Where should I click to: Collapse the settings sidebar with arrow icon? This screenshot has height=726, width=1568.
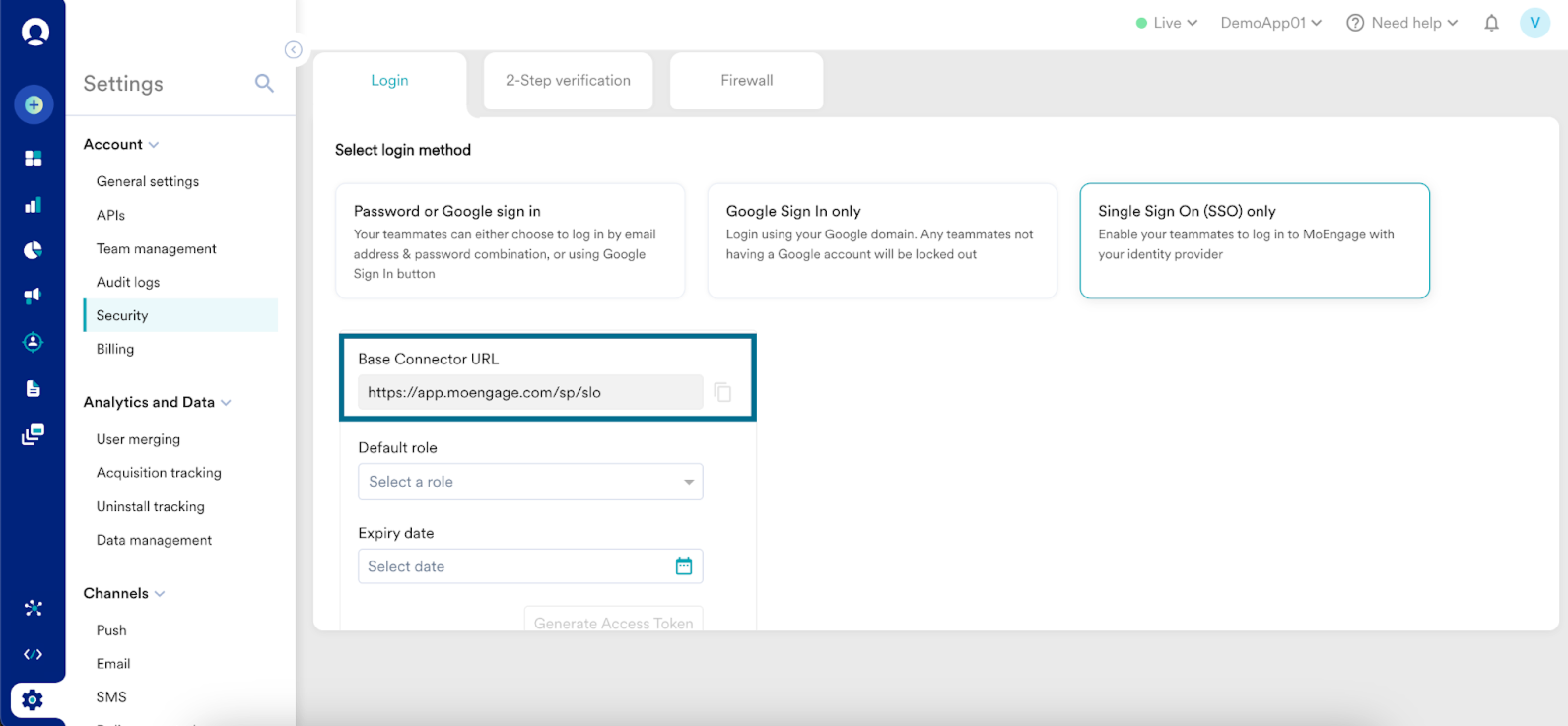293,50
